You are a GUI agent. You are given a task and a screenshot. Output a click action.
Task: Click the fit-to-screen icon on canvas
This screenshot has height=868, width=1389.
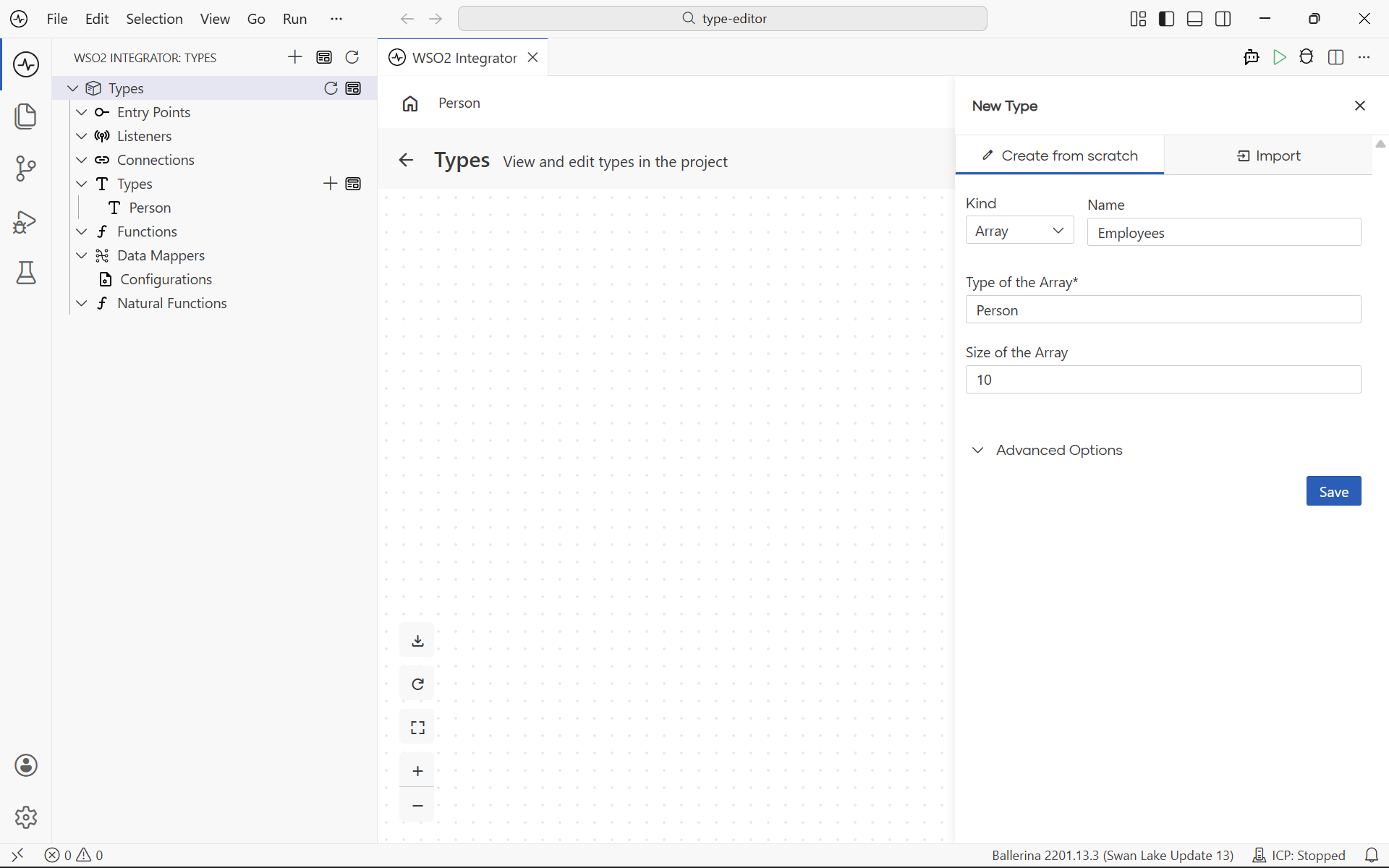[x=417, y=728]
